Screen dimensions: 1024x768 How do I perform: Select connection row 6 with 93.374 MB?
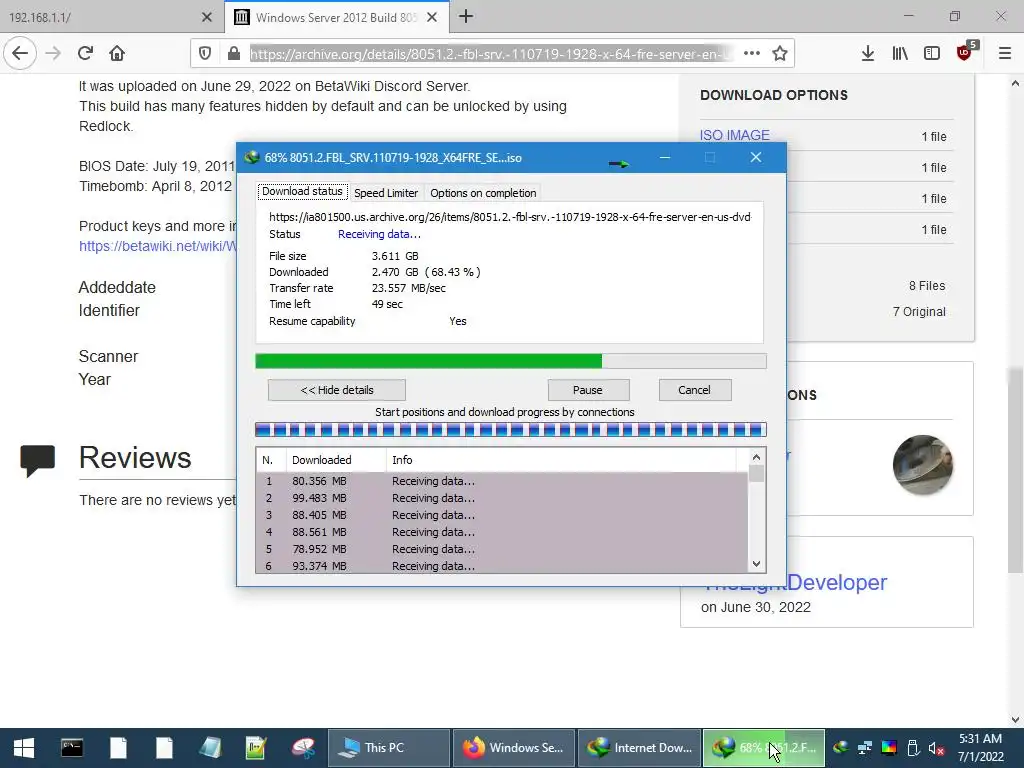click(x=502, y=566)
